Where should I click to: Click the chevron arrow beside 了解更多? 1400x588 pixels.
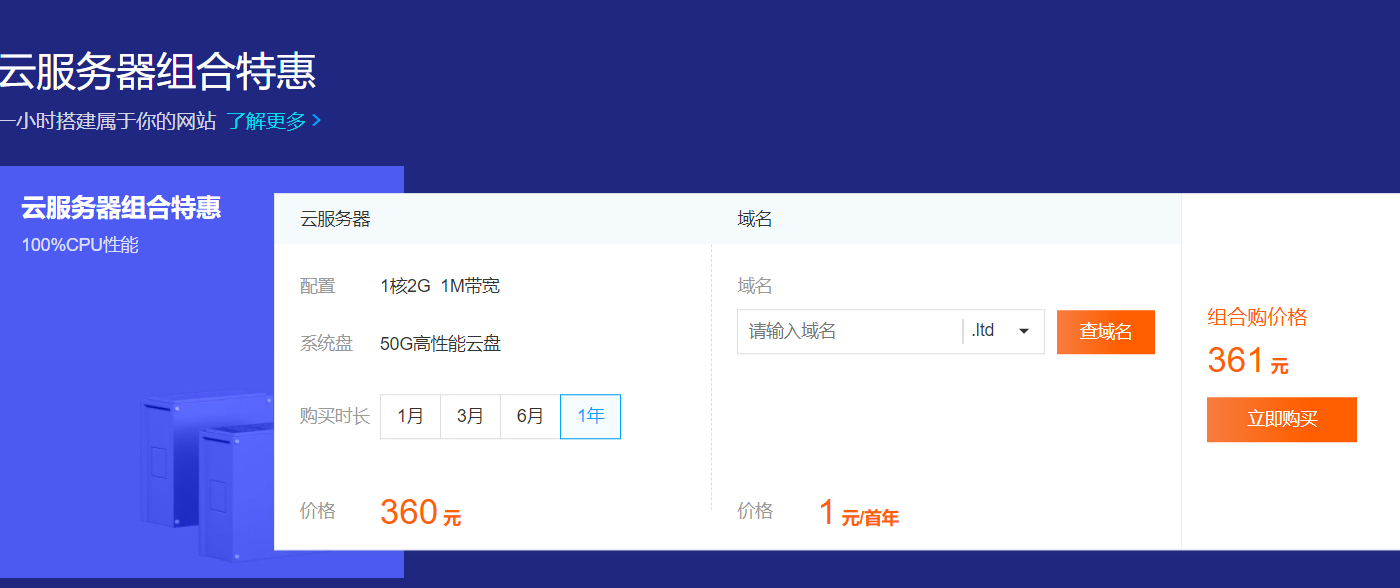(316, 121)
